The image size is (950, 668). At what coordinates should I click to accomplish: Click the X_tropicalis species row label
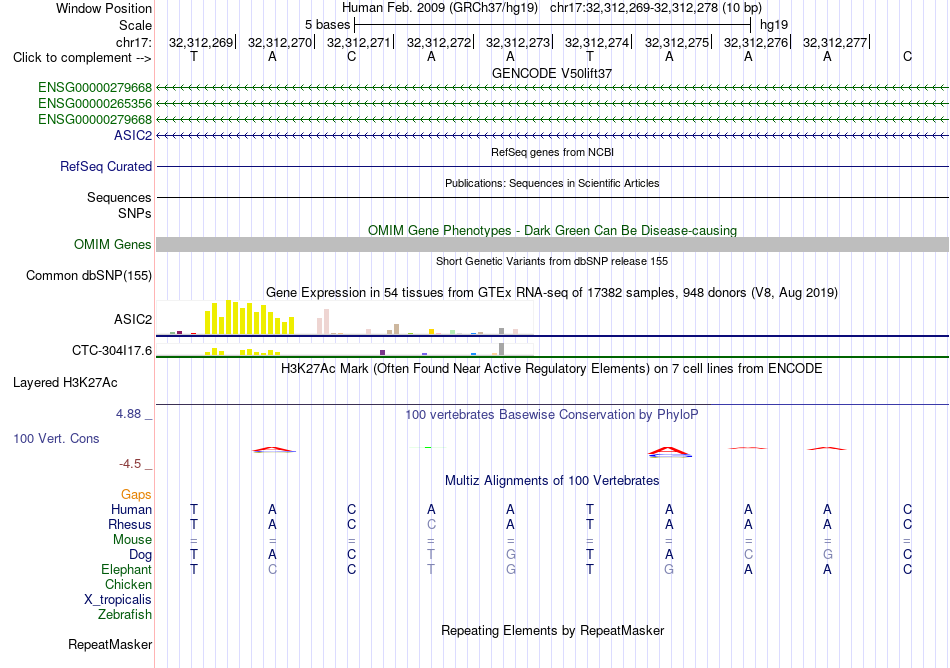click(x=118, y=600)
